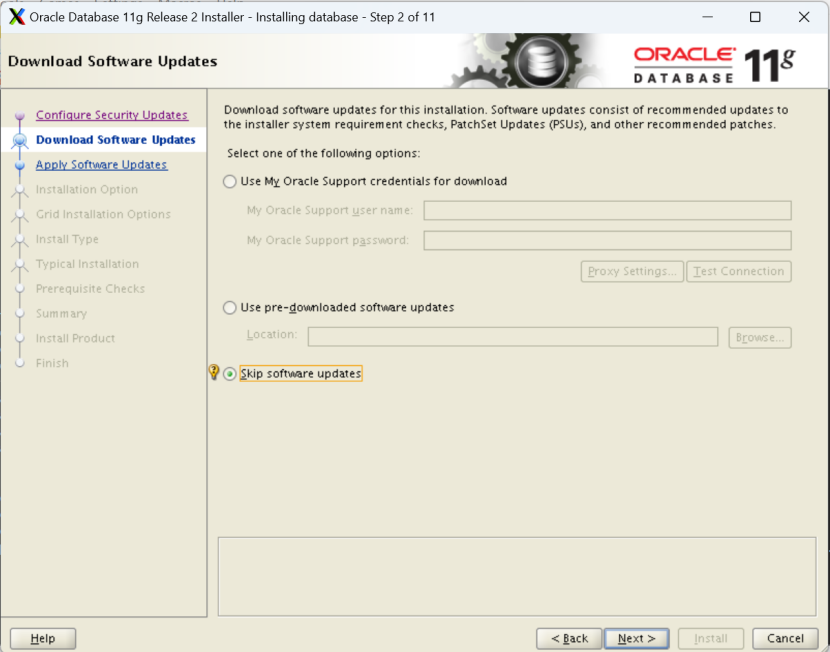Click the Help button
Screen dimensions: 830x652
coord(42,638)
